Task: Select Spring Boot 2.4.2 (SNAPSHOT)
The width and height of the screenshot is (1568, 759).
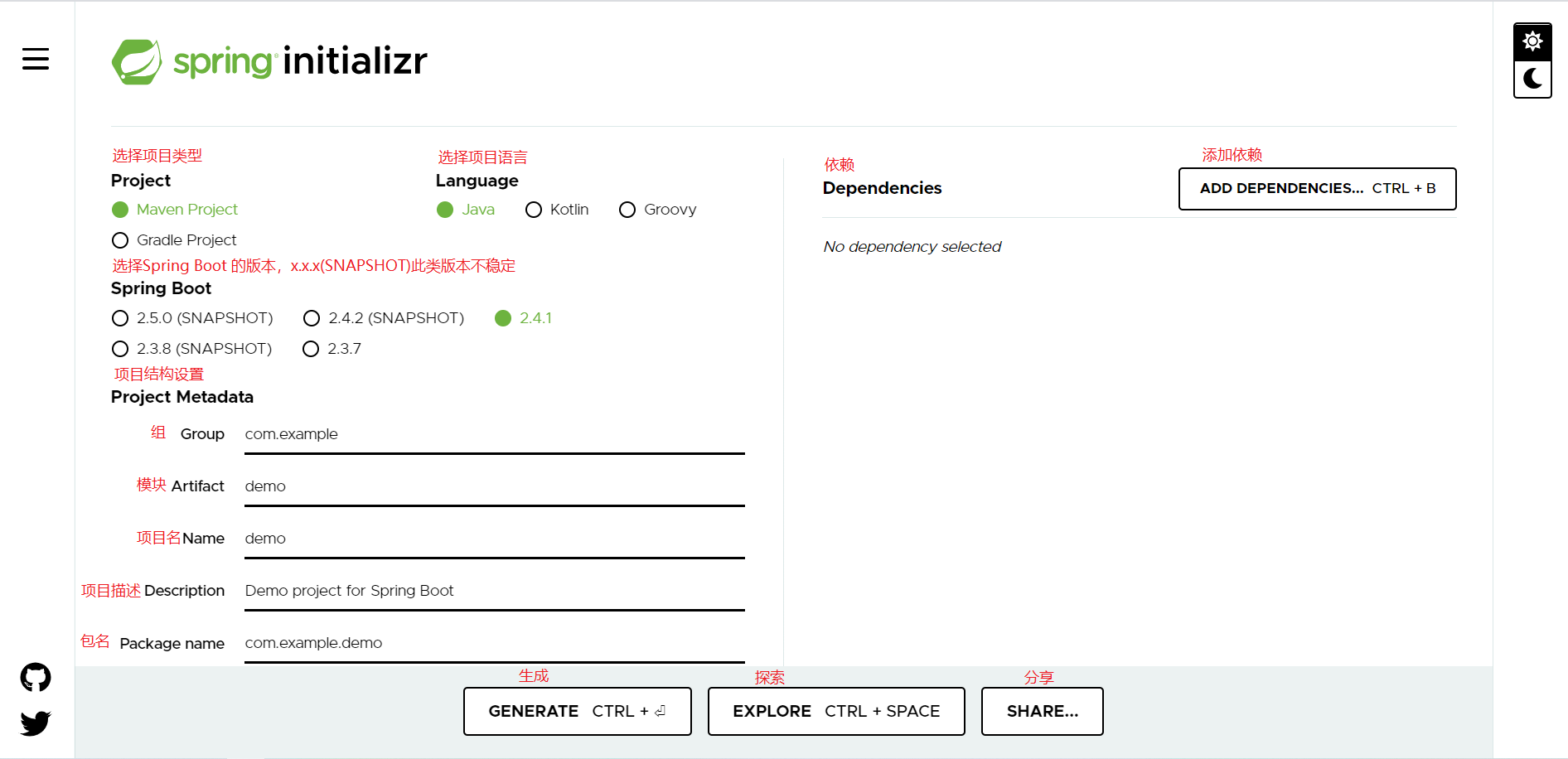Action: (x=384, y=318)
